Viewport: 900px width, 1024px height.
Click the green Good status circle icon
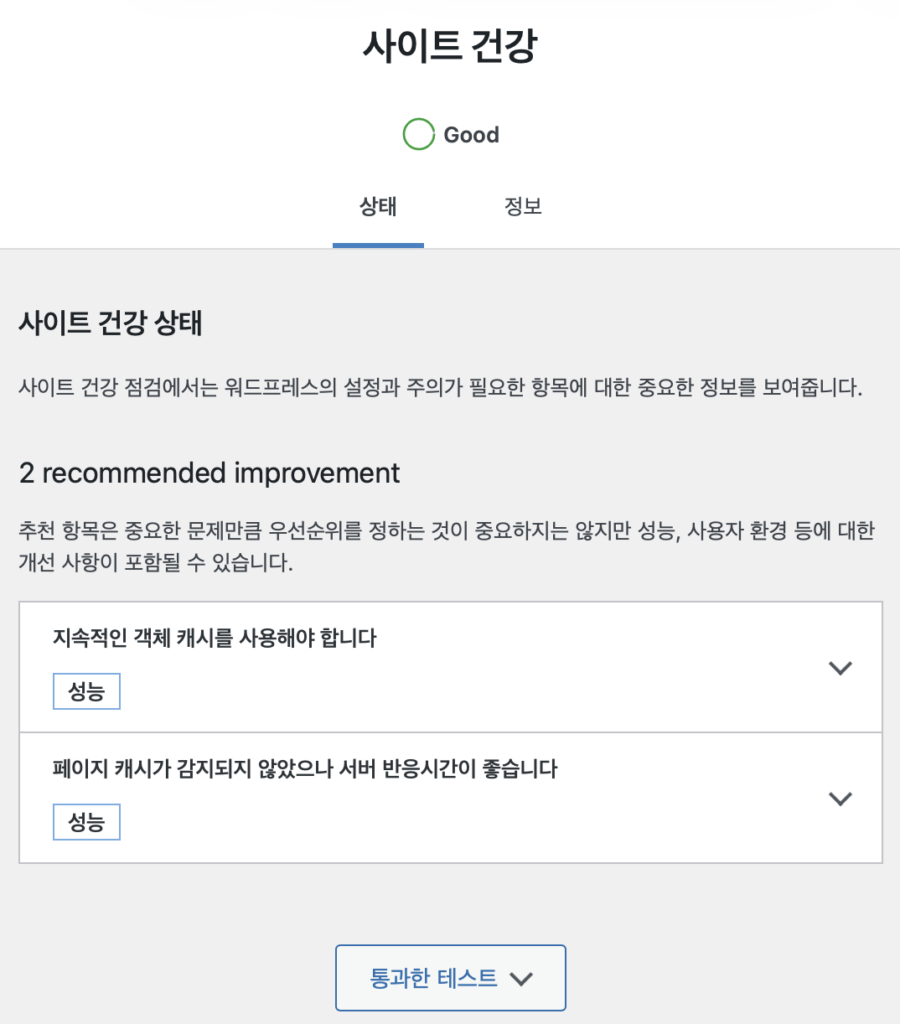[418, 134]
